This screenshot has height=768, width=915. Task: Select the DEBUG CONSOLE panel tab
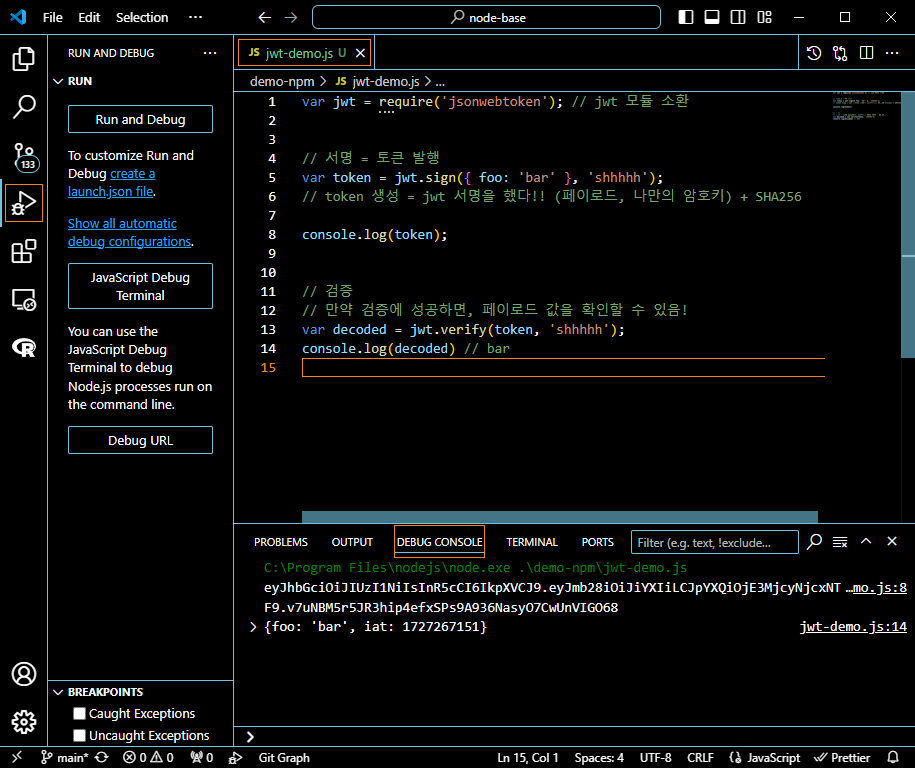click(x=439, y=542)
